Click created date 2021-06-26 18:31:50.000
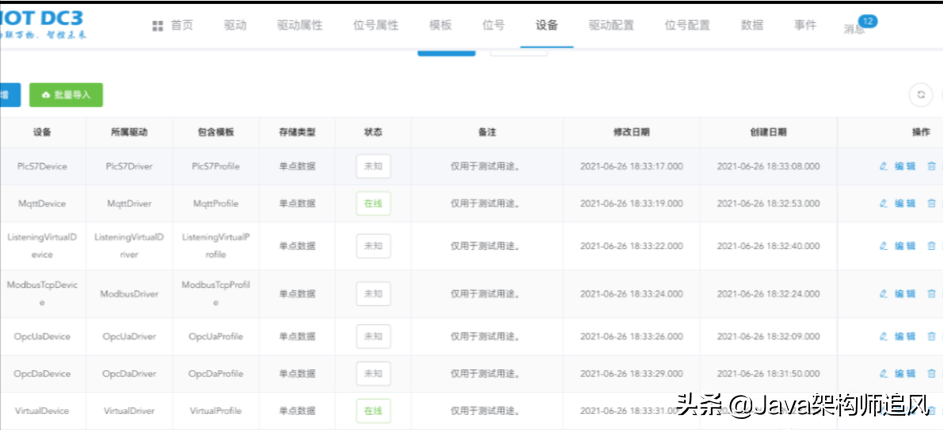Image resolution: width=943 pixels, height=430 pixels. 768,373
